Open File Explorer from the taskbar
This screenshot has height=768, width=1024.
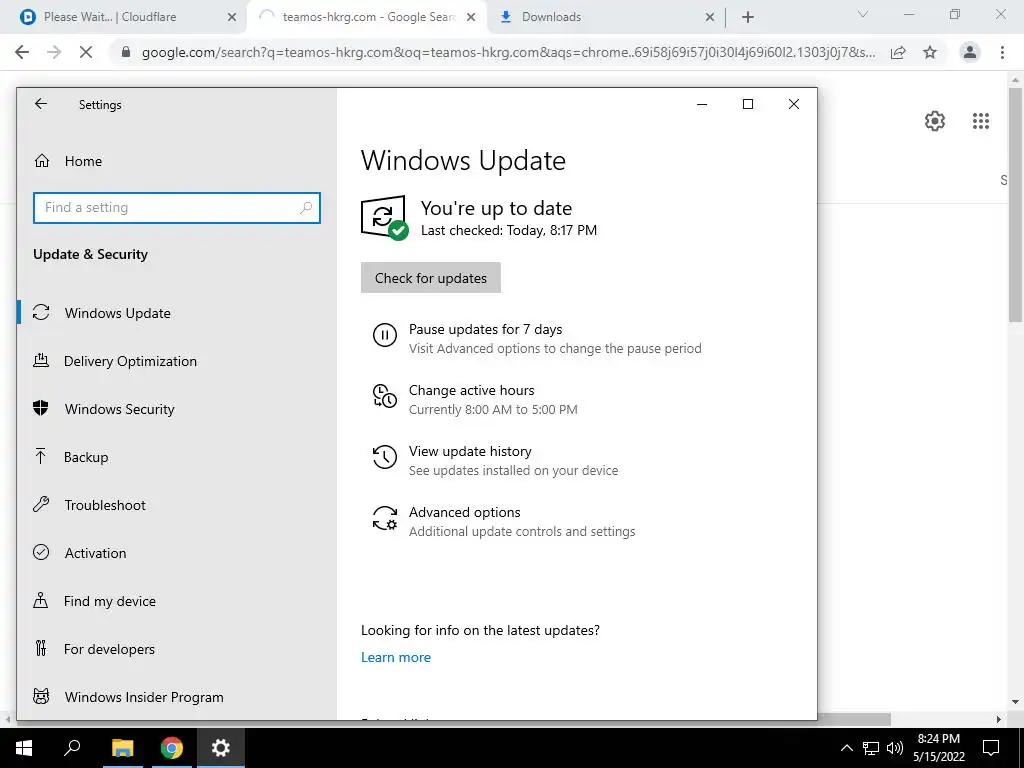pyautogui.click(x=122, y=748)
